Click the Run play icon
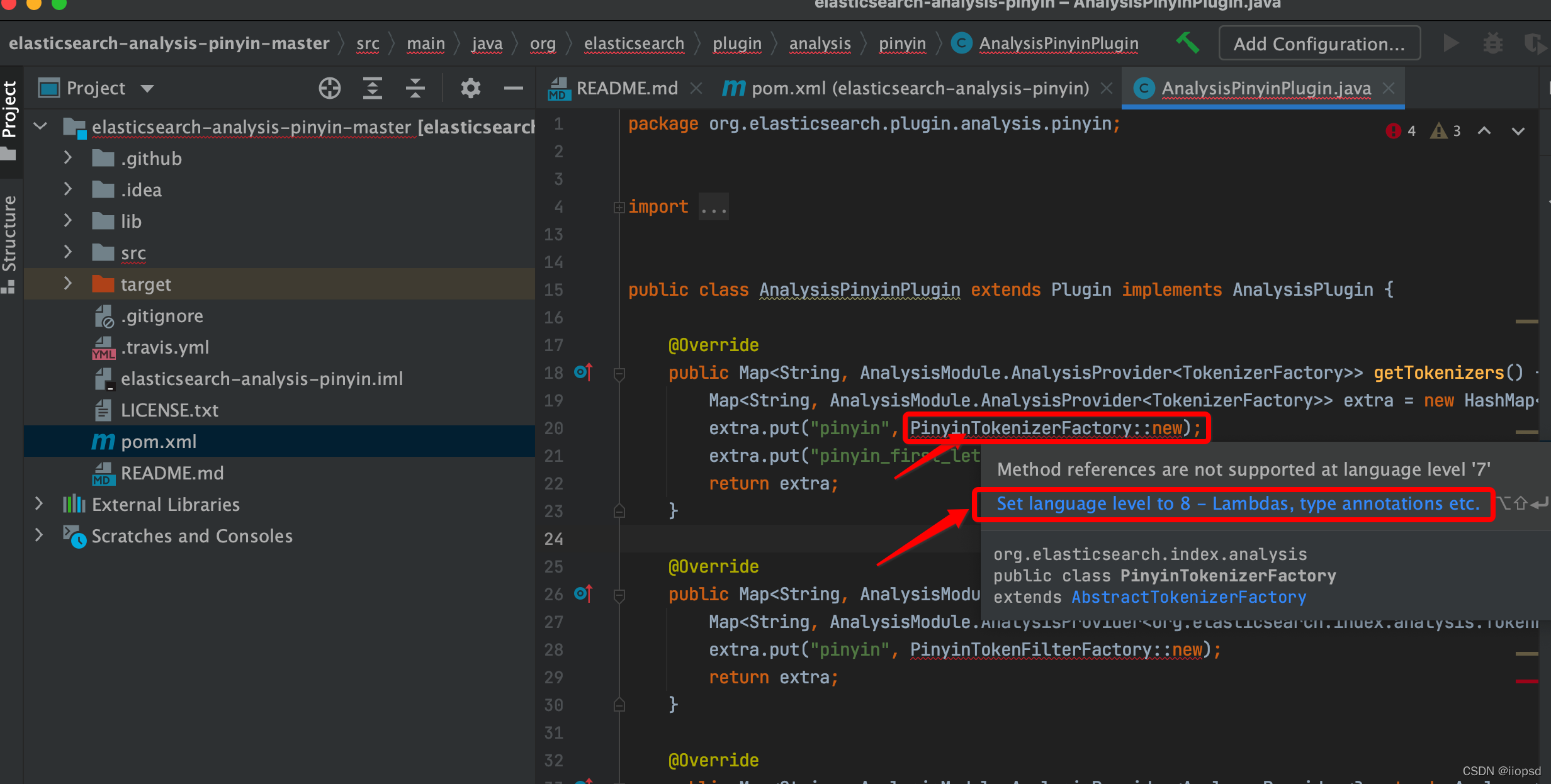 tap(1451, 43)
